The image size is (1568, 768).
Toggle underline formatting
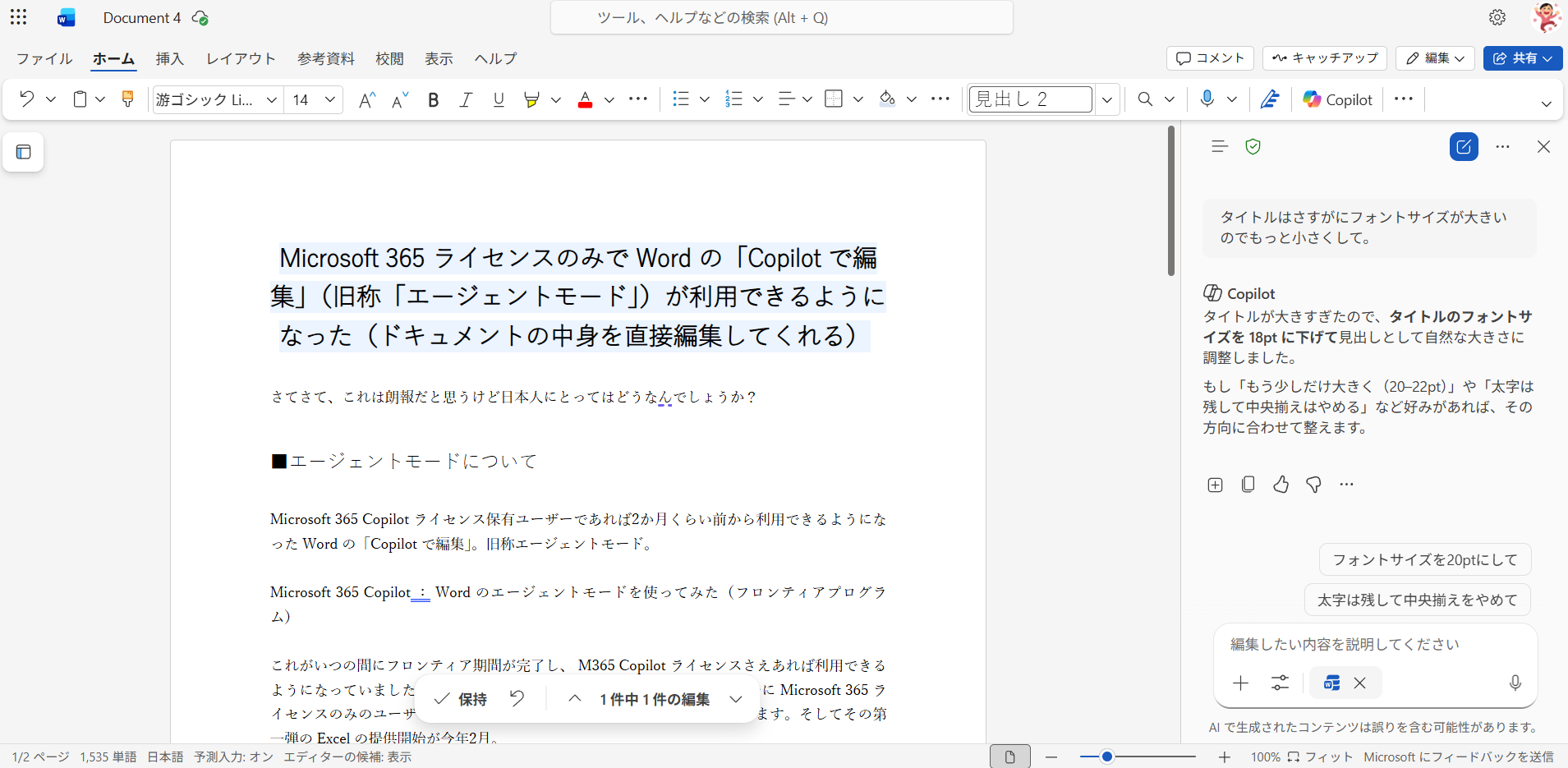click(499, 99)
